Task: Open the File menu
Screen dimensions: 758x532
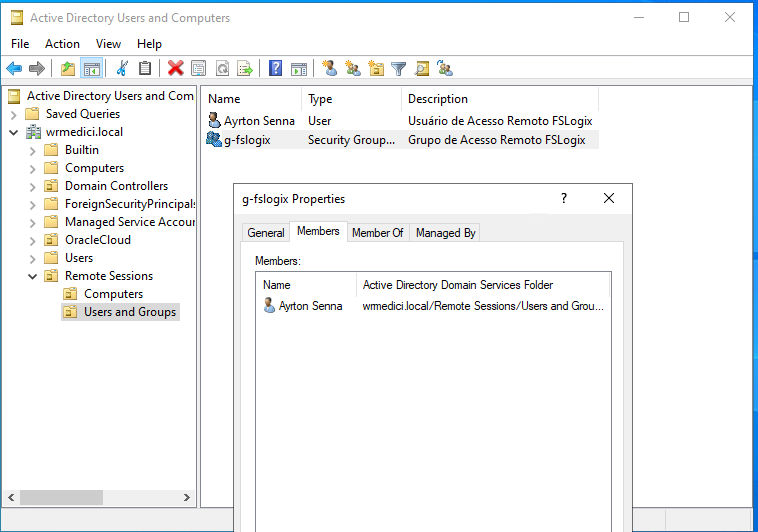Action: coord(20,44)
